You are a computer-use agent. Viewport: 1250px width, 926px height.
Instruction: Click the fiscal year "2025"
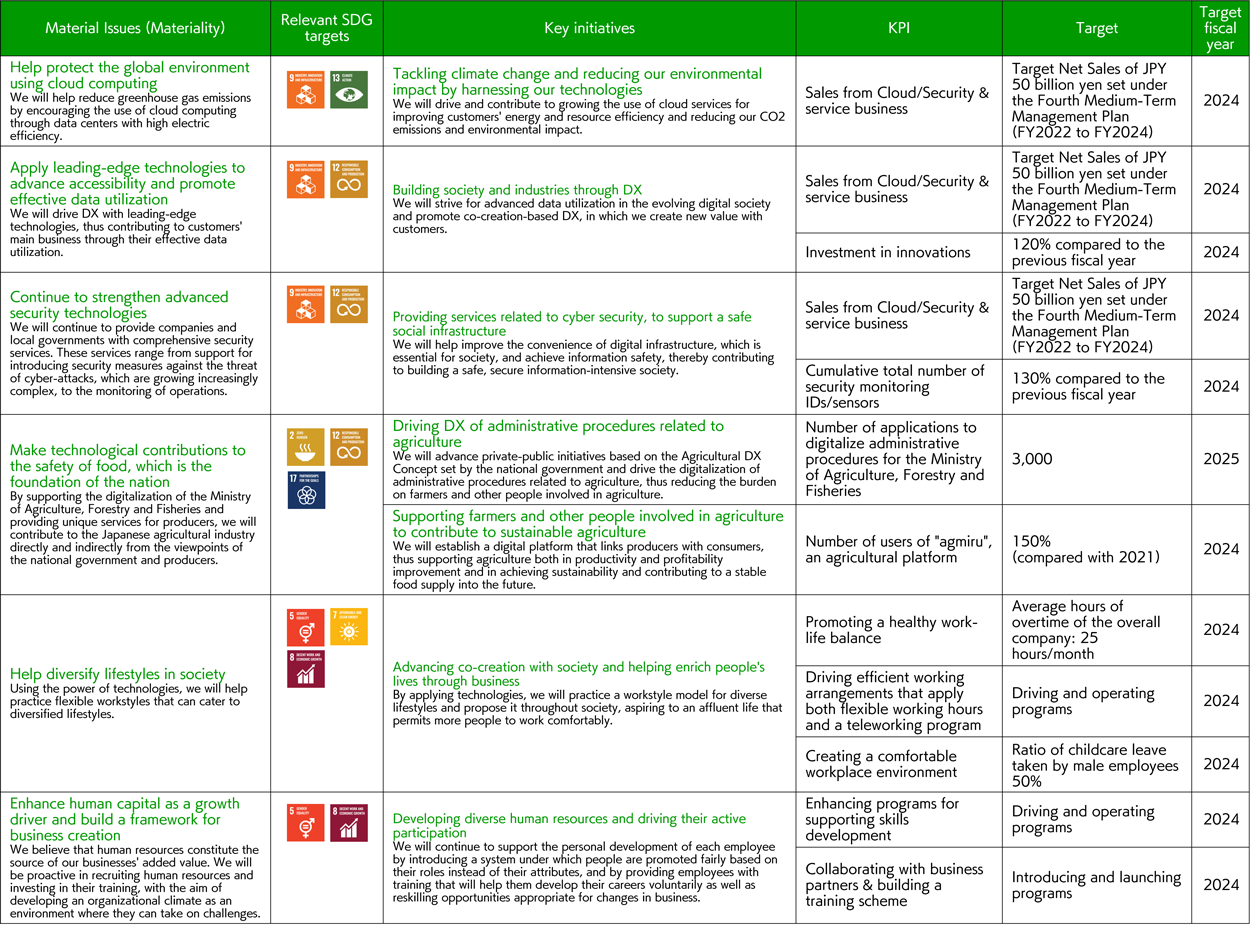pyautogui.click(x=1221, y=460)
